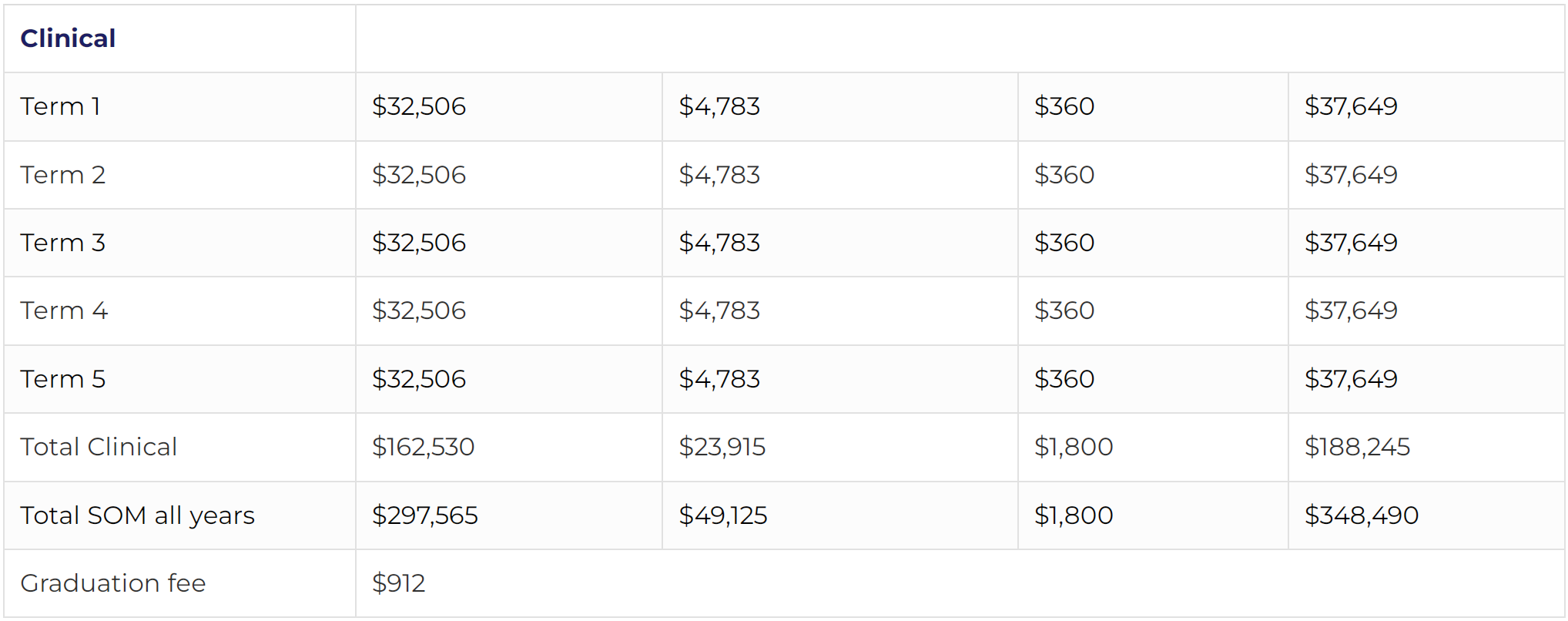The width and height of the screenshot is (1568, 621).
Task: Select the Term 4 row label
Action: [x=64, y=310]
